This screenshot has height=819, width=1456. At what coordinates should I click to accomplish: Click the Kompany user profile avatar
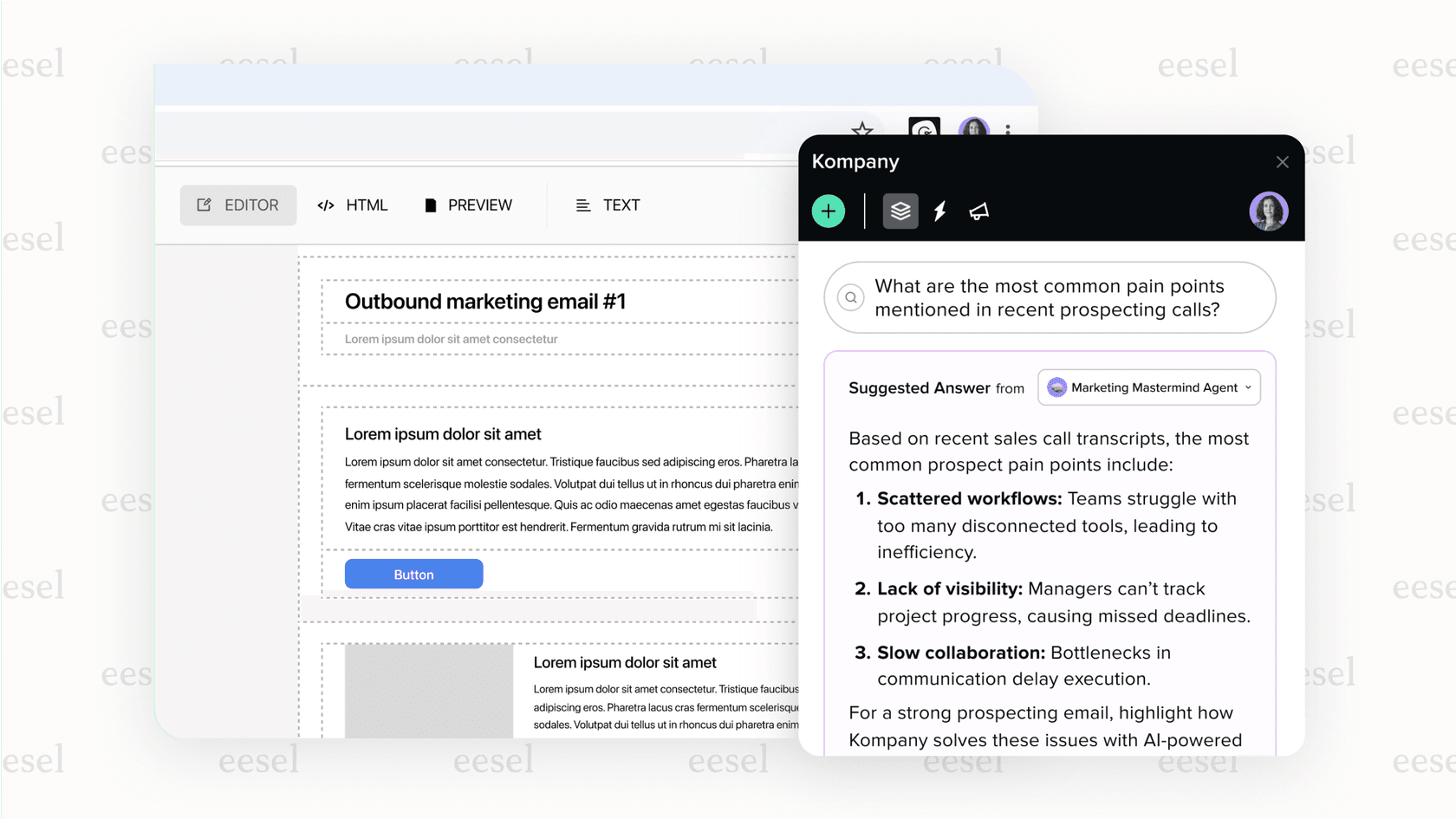point(1269,211)
